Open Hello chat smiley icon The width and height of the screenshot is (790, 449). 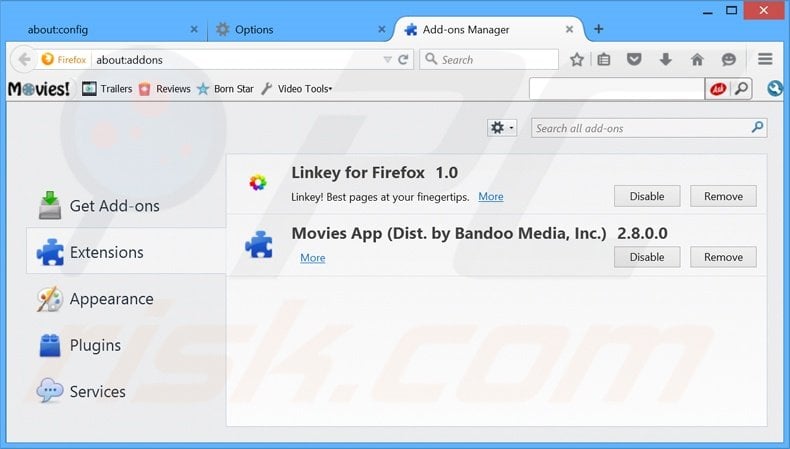(x=729, y=60)
